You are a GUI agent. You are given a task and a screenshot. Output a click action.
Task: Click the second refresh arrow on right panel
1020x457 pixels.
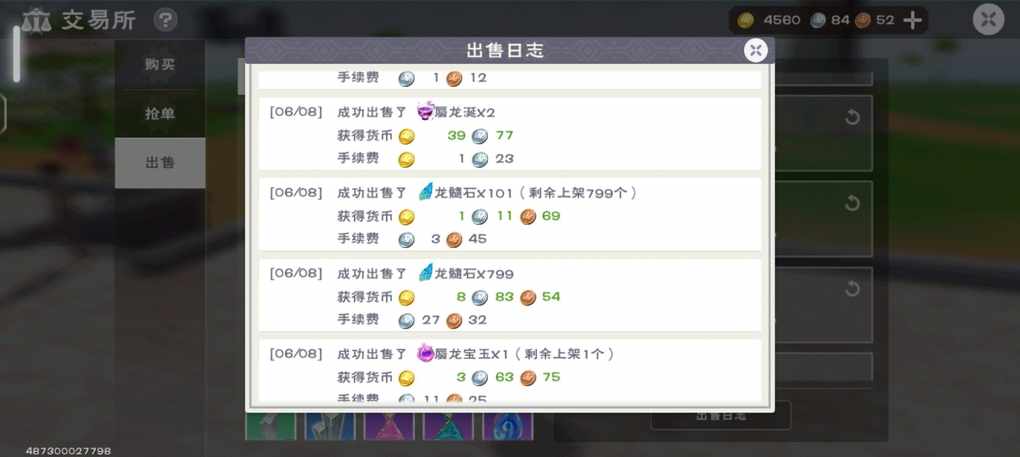point(852,203)
